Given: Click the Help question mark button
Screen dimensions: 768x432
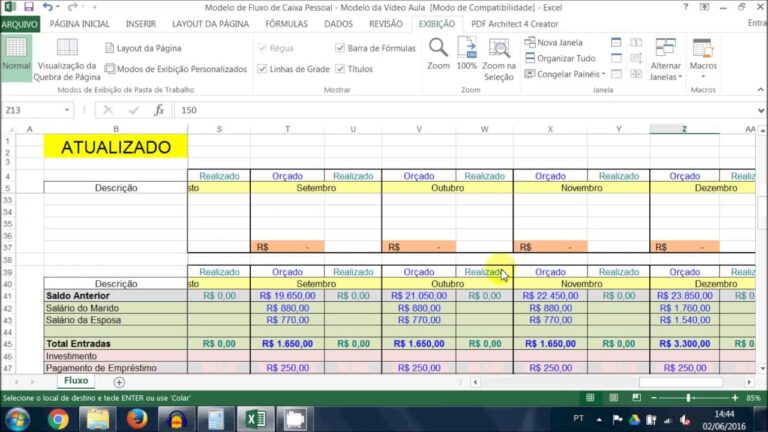Looking at the screenshot, I should pos(686,7).
